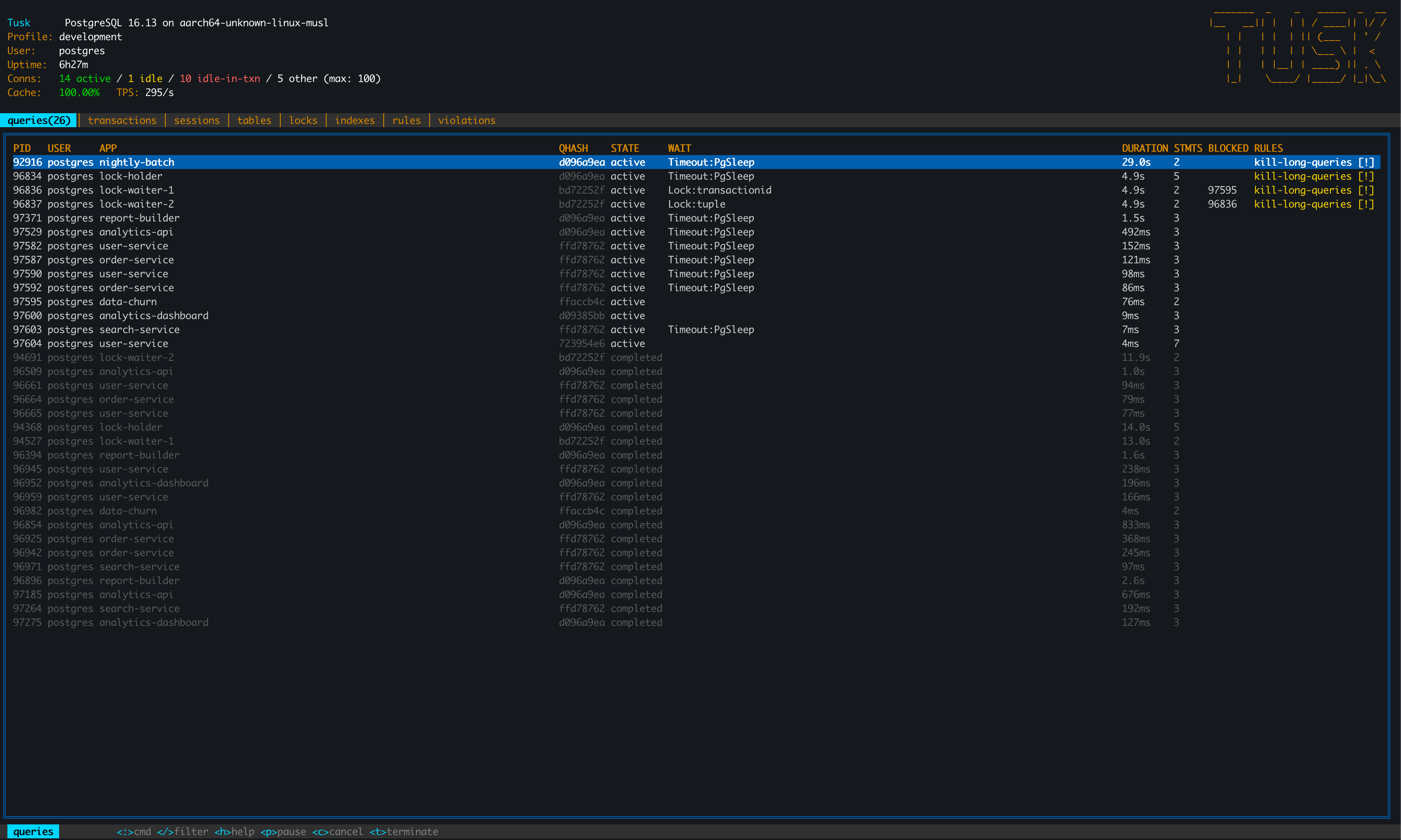The height and width of the screenshot is (840, 1401).
Task: Click the Lock:transactionid wait value
Action: [x=719, y=190]
